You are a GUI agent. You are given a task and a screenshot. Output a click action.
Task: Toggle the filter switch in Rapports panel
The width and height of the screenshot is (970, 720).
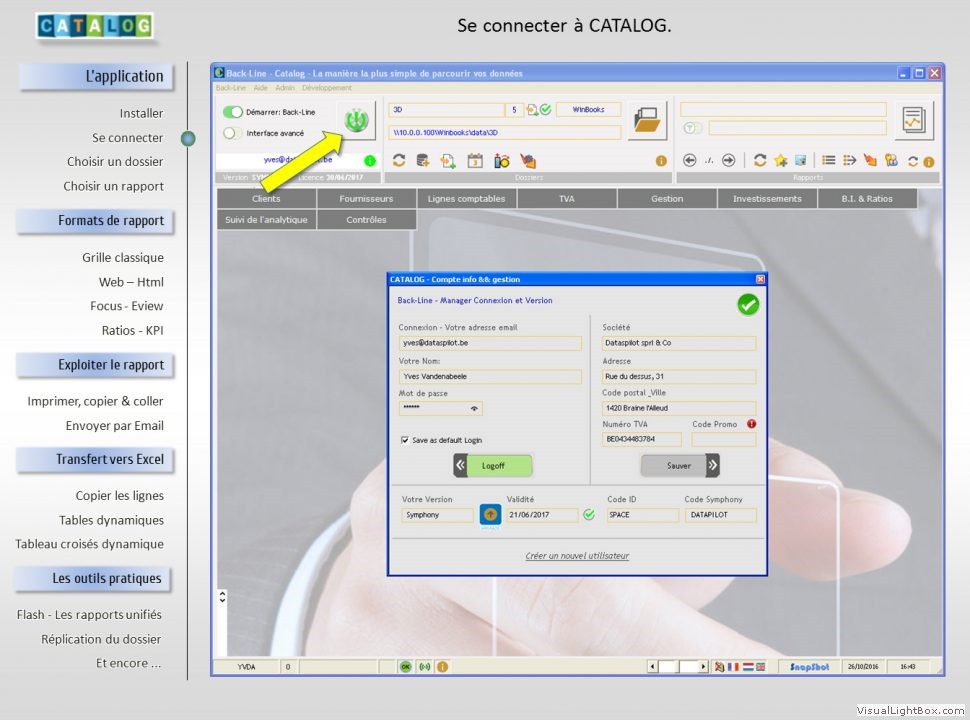(x=692, y=128)
